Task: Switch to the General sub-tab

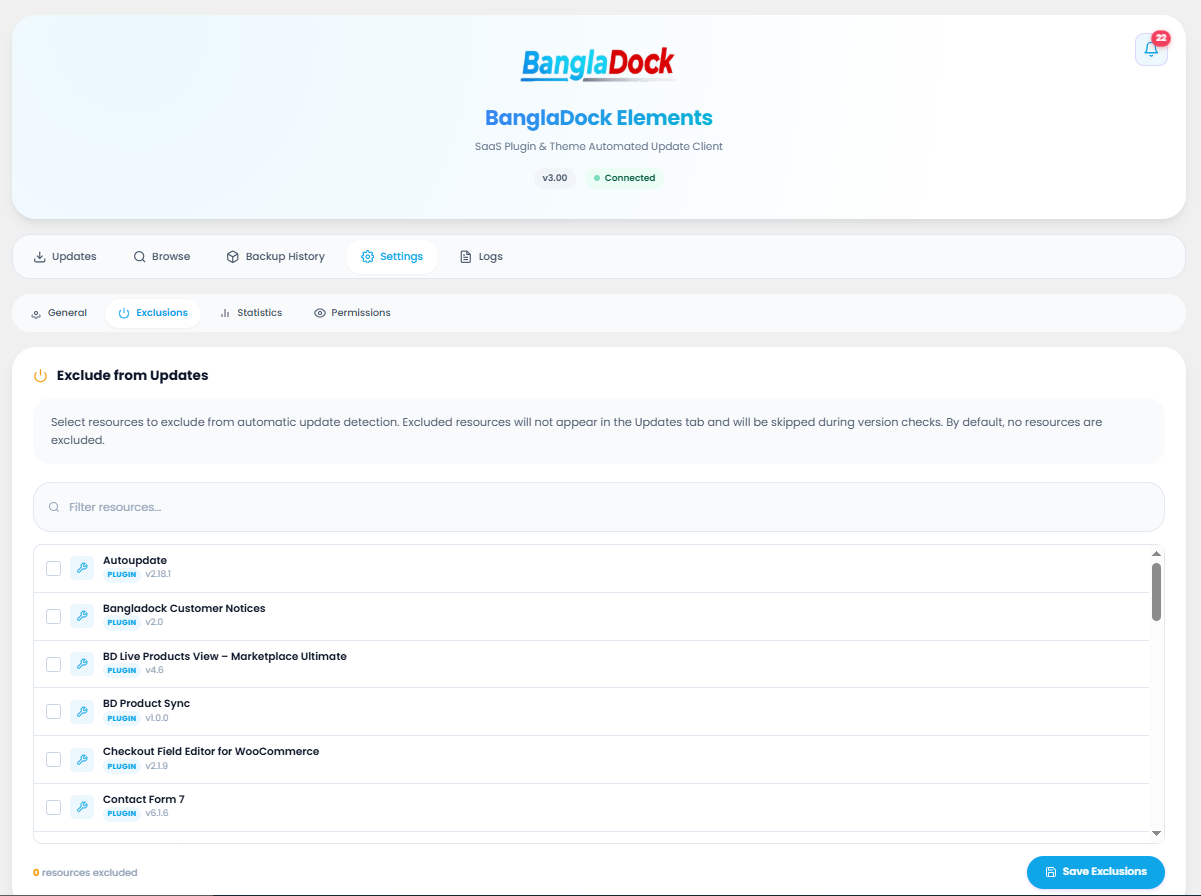Action: point(59,313)
